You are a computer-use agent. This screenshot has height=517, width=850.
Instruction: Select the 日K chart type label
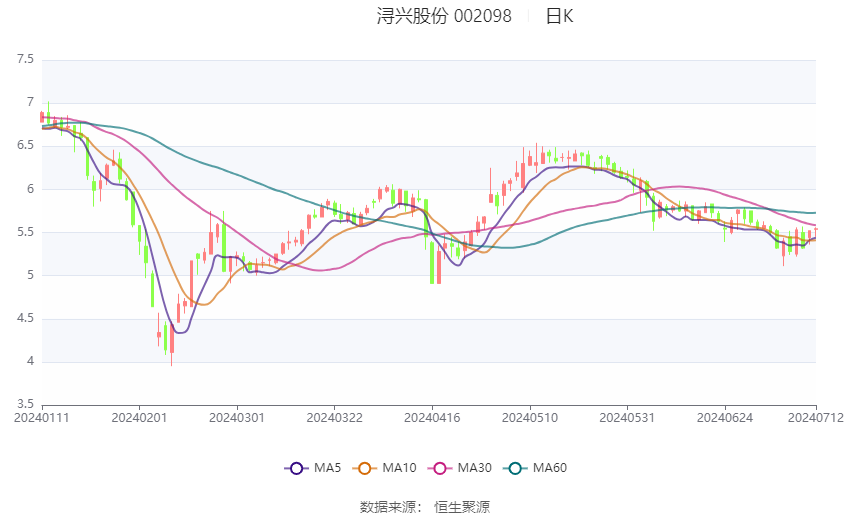click(x=559, y=16)
